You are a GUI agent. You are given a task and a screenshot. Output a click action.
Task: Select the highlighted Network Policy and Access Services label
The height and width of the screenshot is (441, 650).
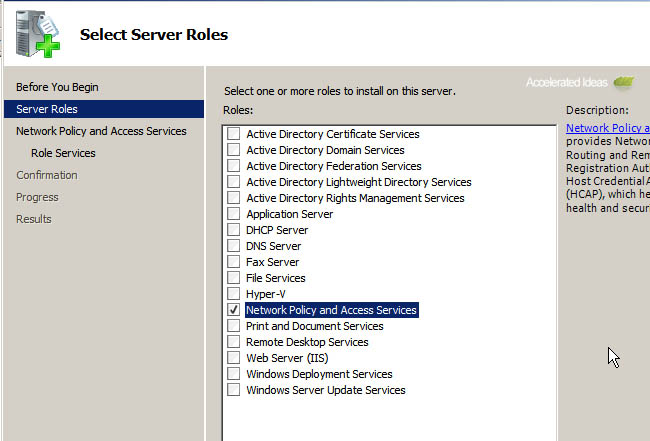point(332,310)
